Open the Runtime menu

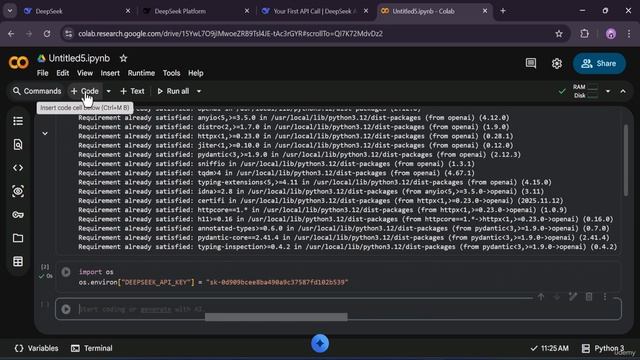[141, 73]
